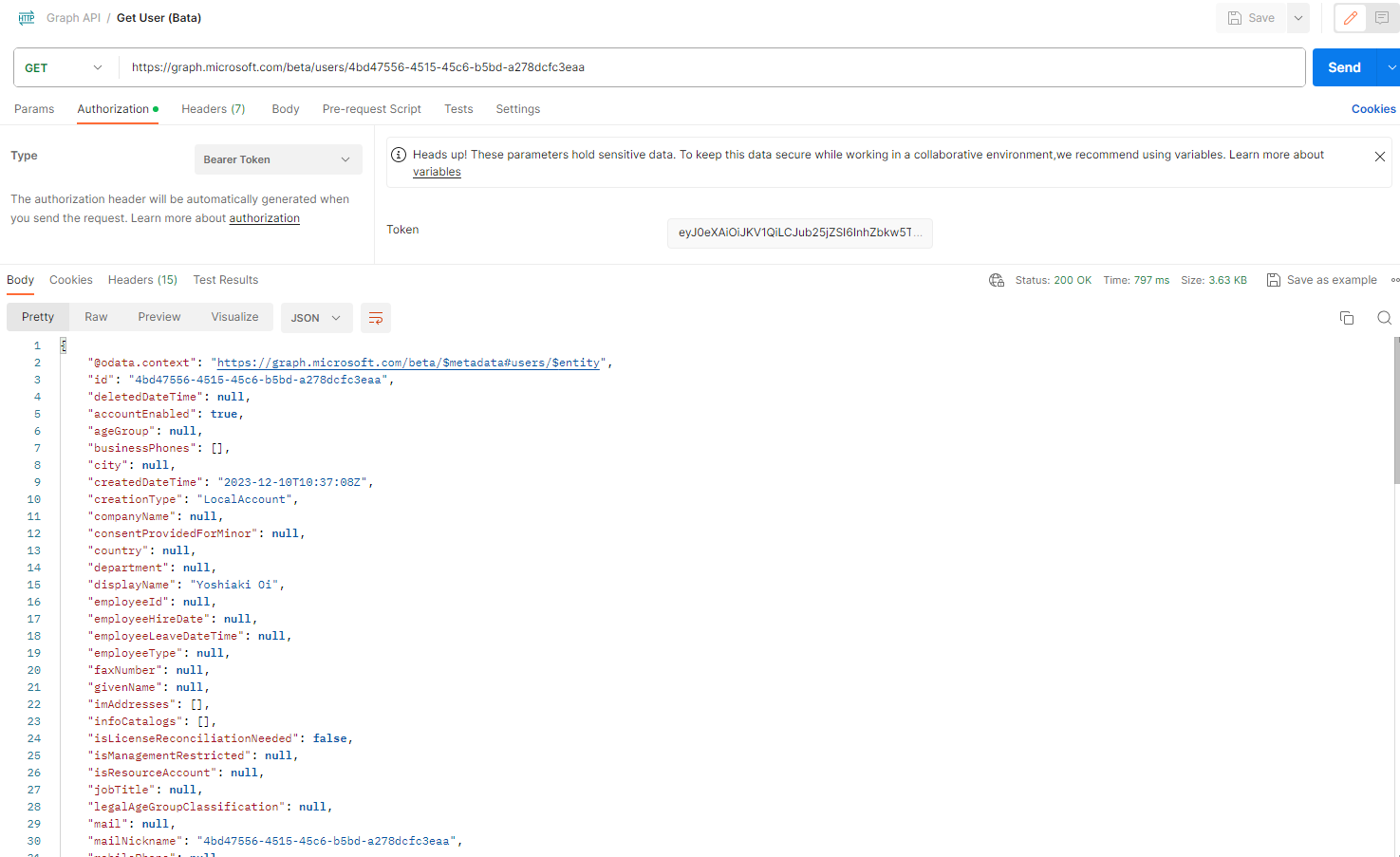Click the Status 200 OK text
Viewport: 1400px width, 857px height.
pos(1054,280)
